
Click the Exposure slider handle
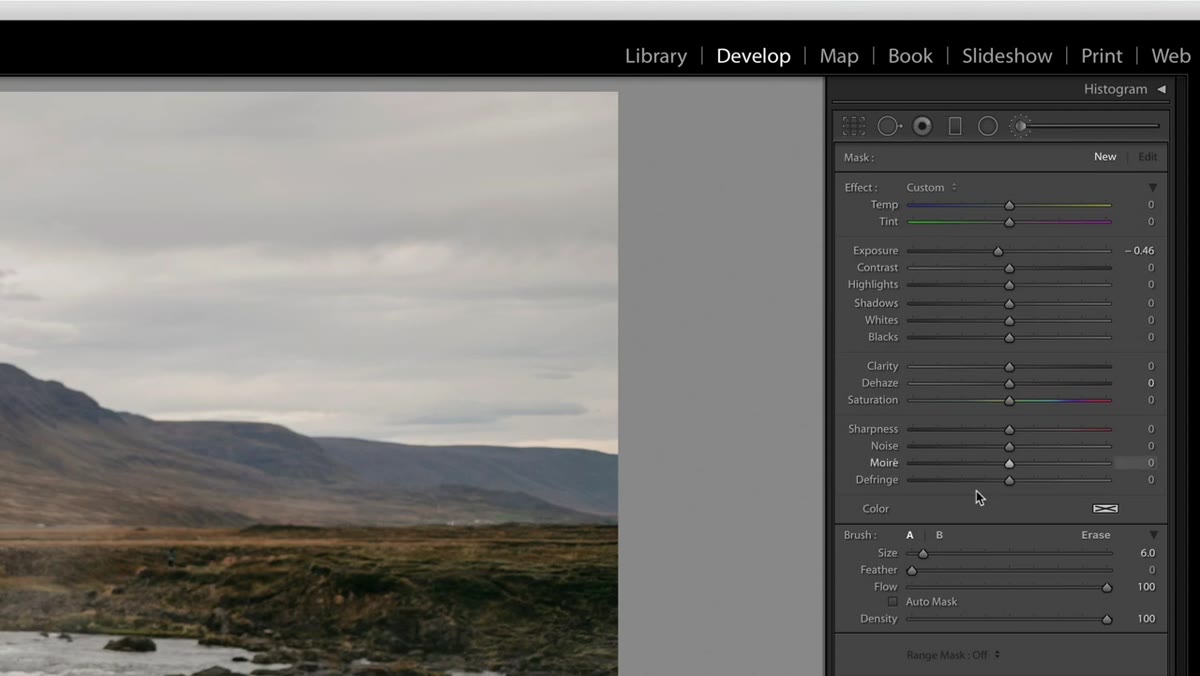[998, 251]
